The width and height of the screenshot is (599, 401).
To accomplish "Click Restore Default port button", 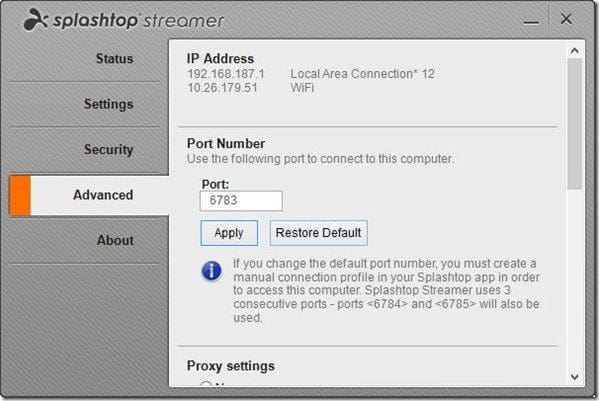I will [319, 233].
